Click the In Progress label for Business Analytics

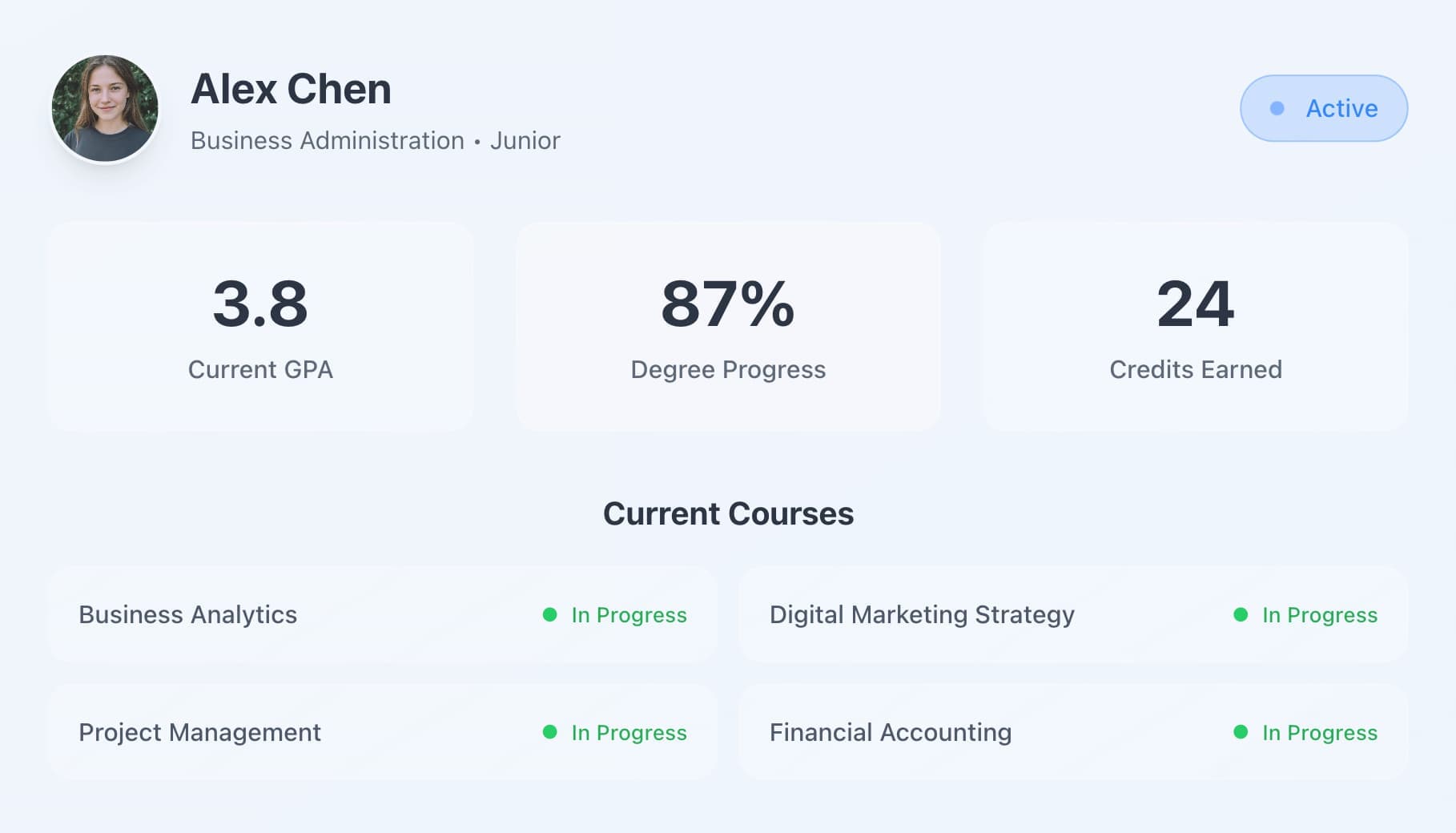tap(628, 615)
